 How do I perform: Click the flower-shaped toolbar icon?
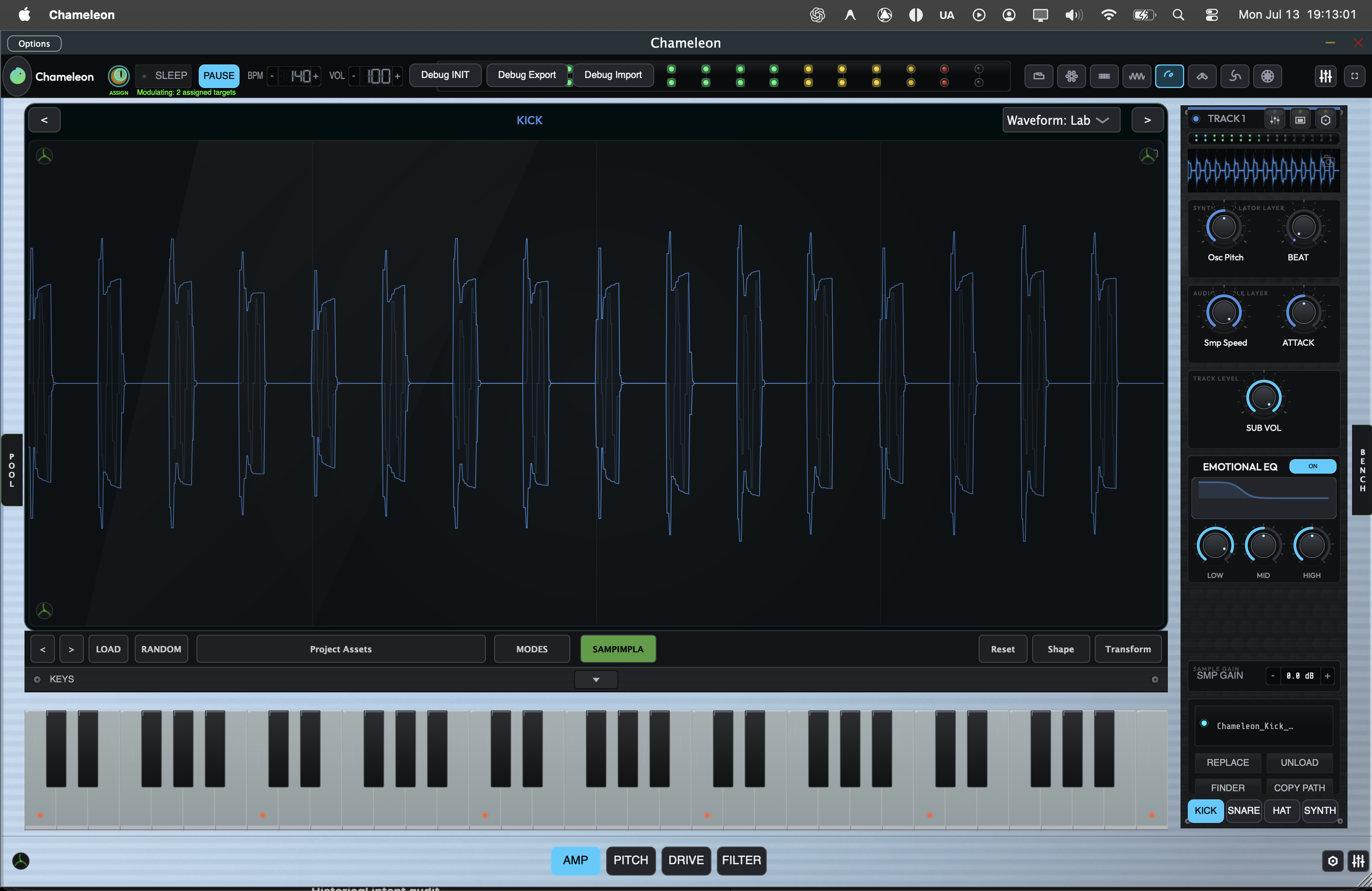(x=1072, y=76)
